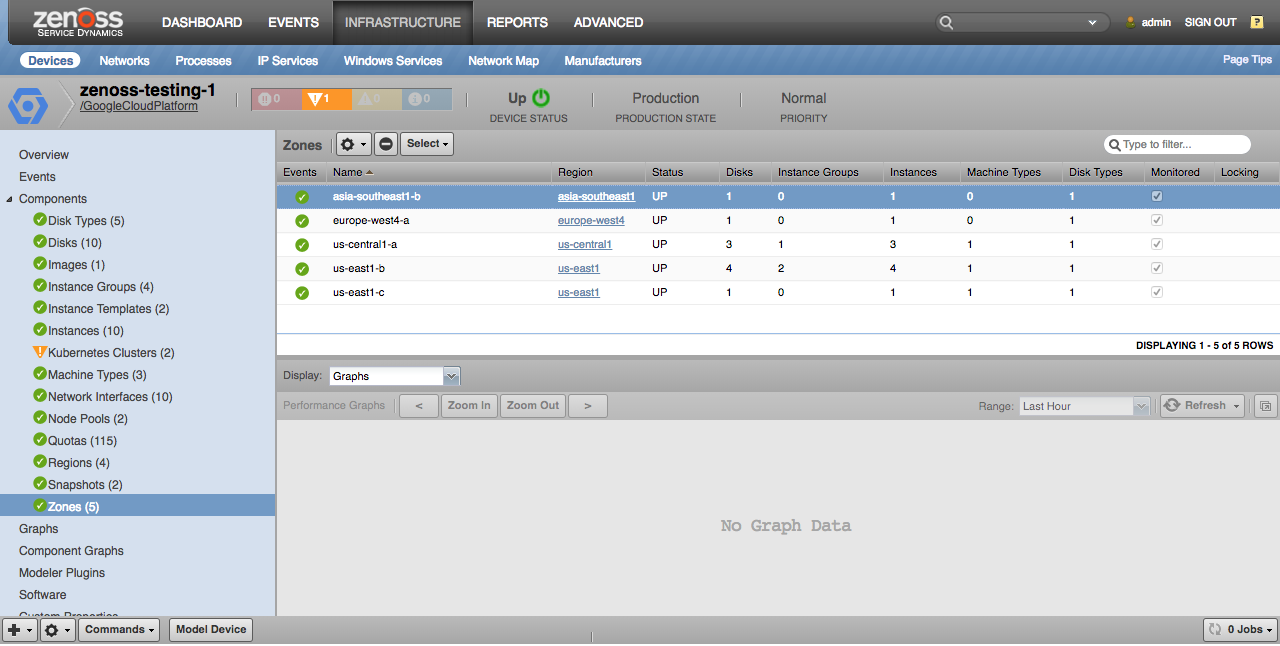This screenshot has height=646, width=1280.
Task: Toggle Monitored checkbox for us-east1-b
Action: tap(1157, 268)
